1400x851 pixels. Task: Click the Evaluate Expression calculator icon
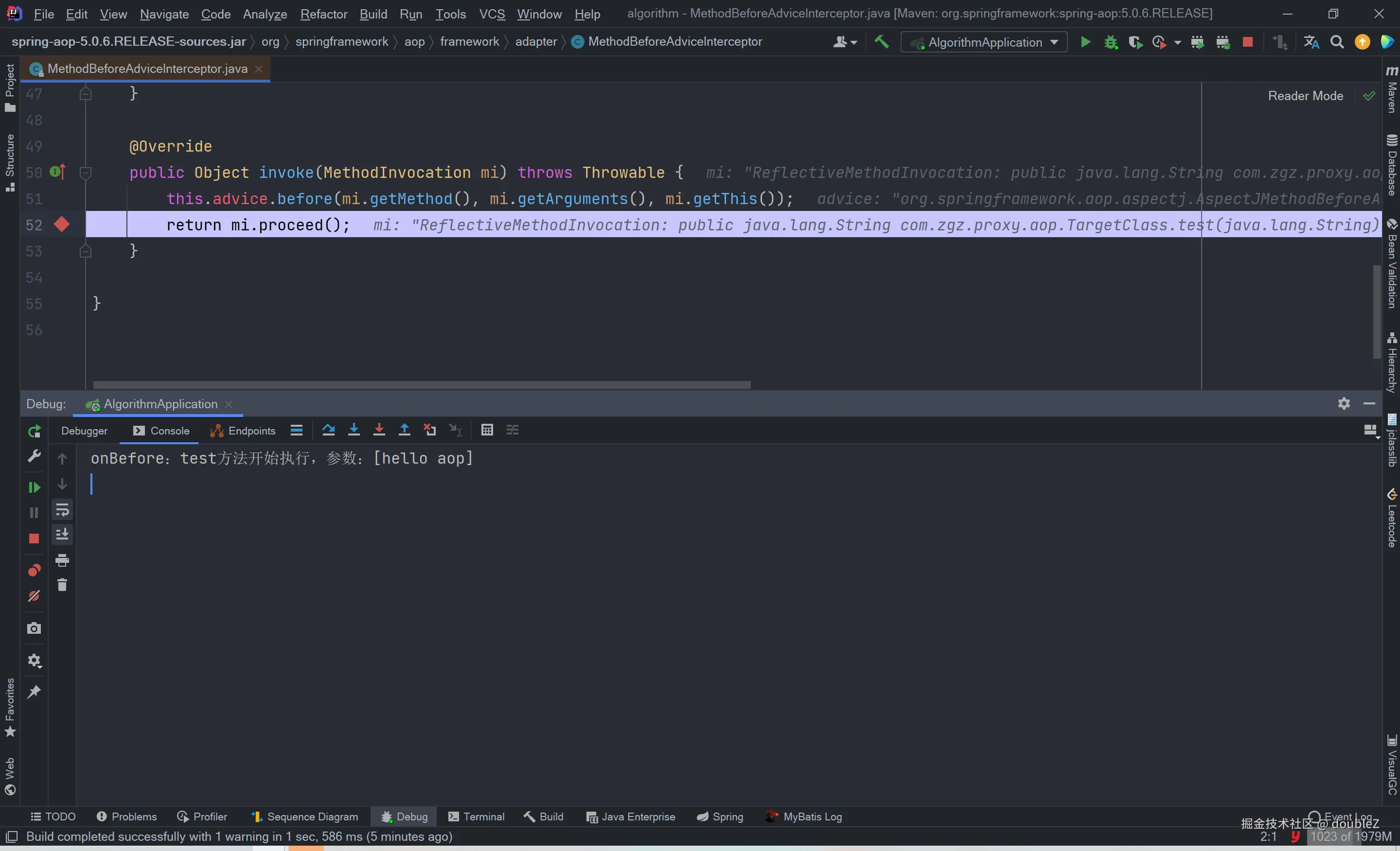pyautogui.click(x=487, y=430)
